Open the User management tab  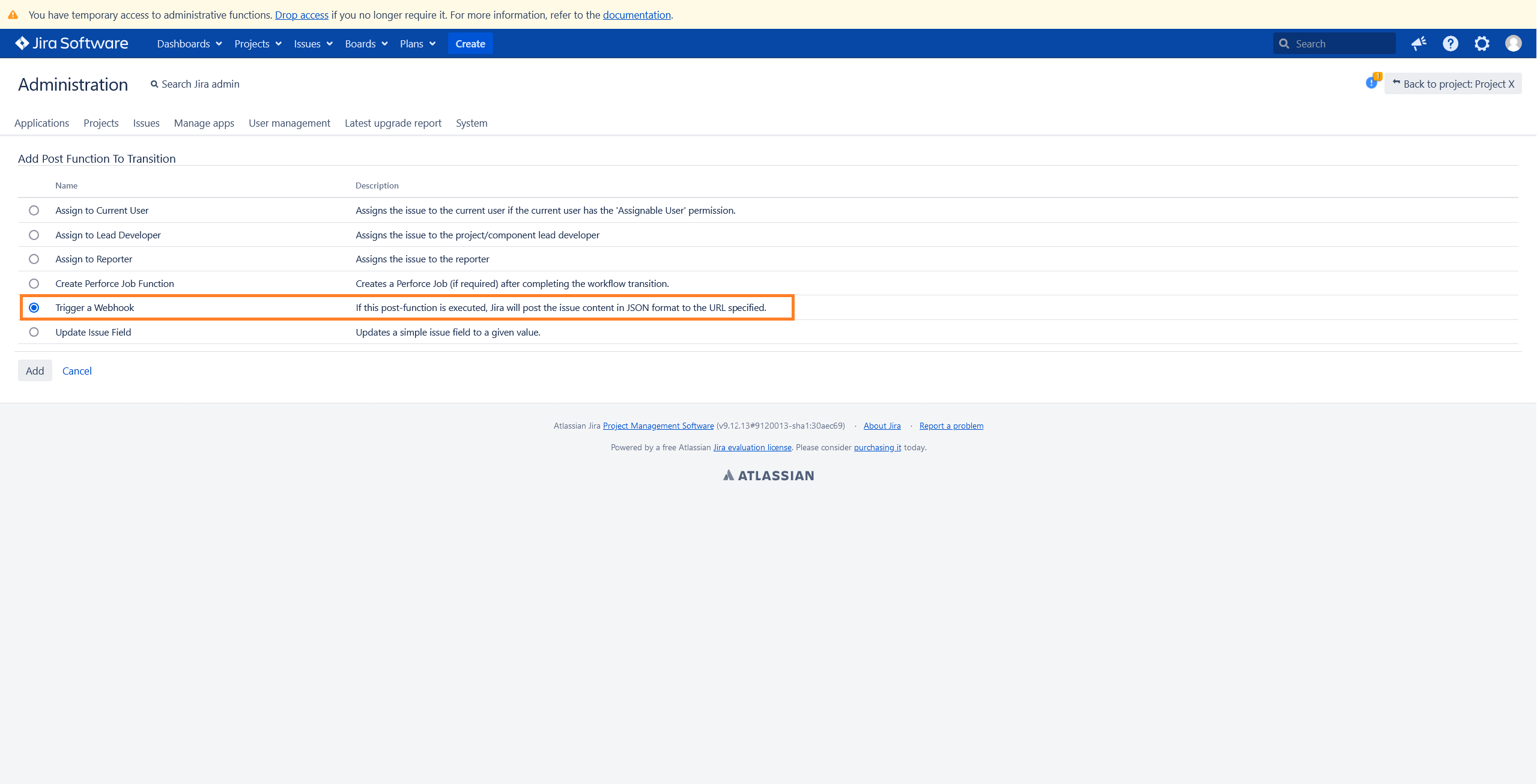coord(290,123)
